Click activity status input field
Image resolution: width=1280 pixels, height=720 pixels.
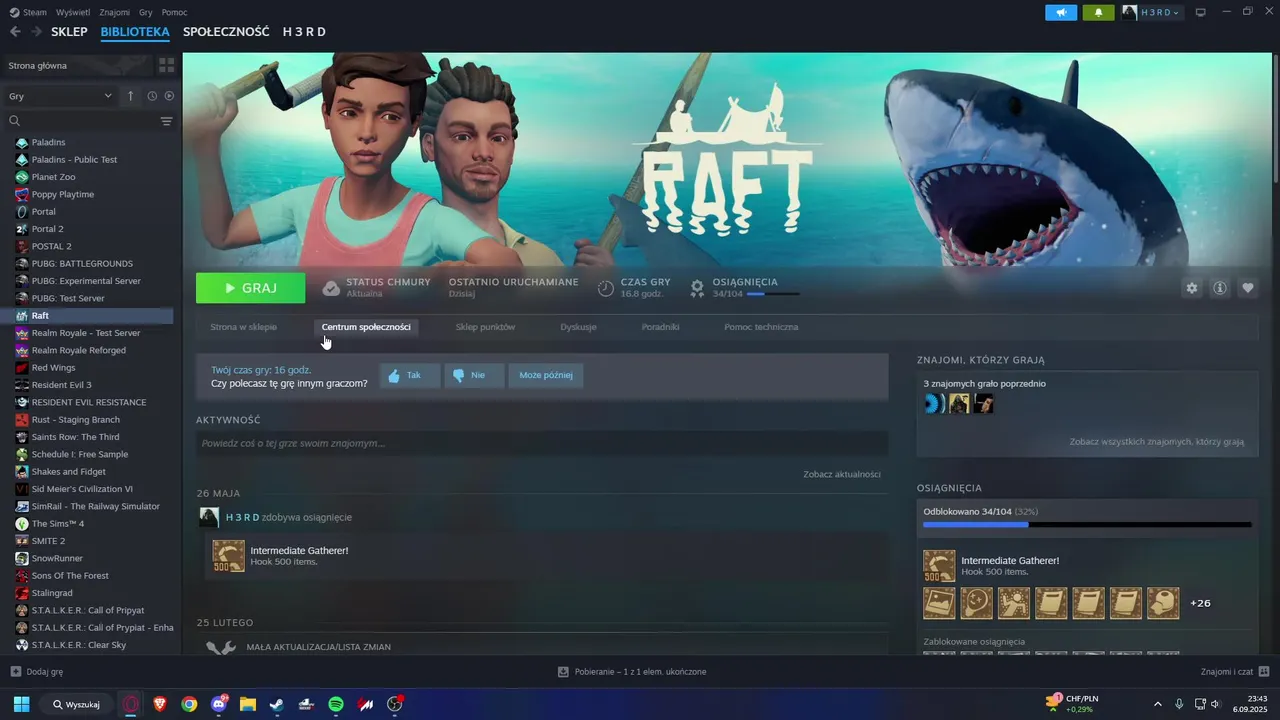(x=542, y=443)
